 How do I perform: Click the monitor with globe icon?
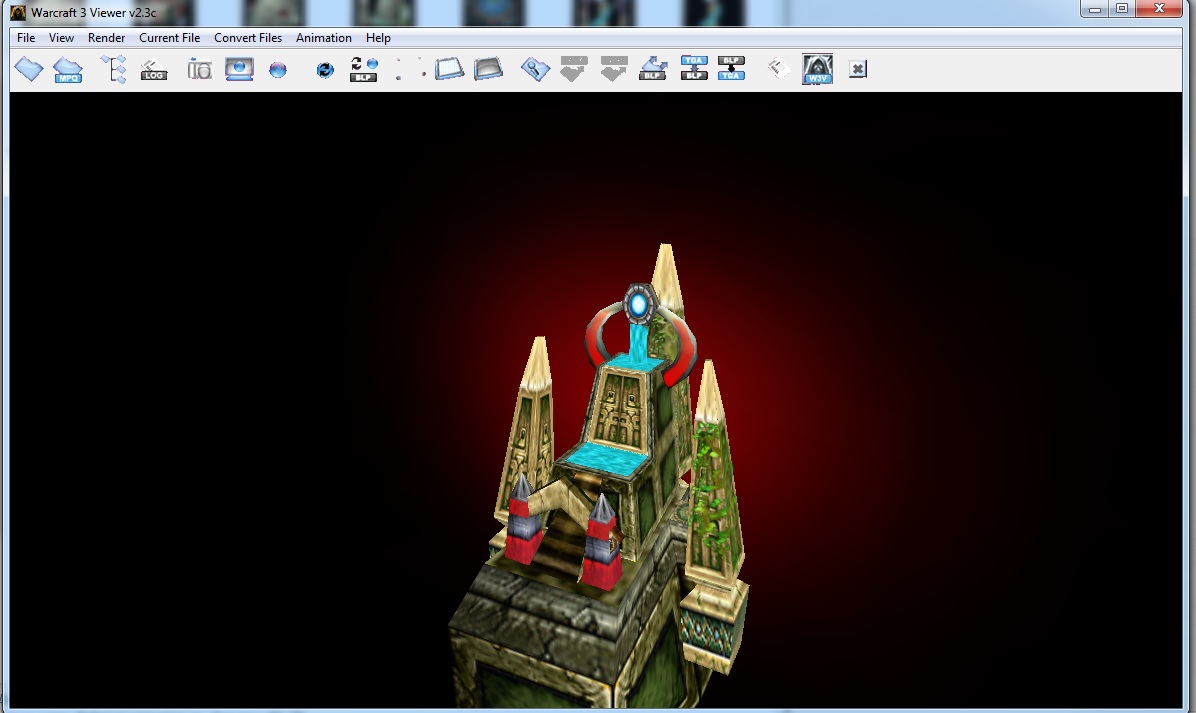(239, 69)
